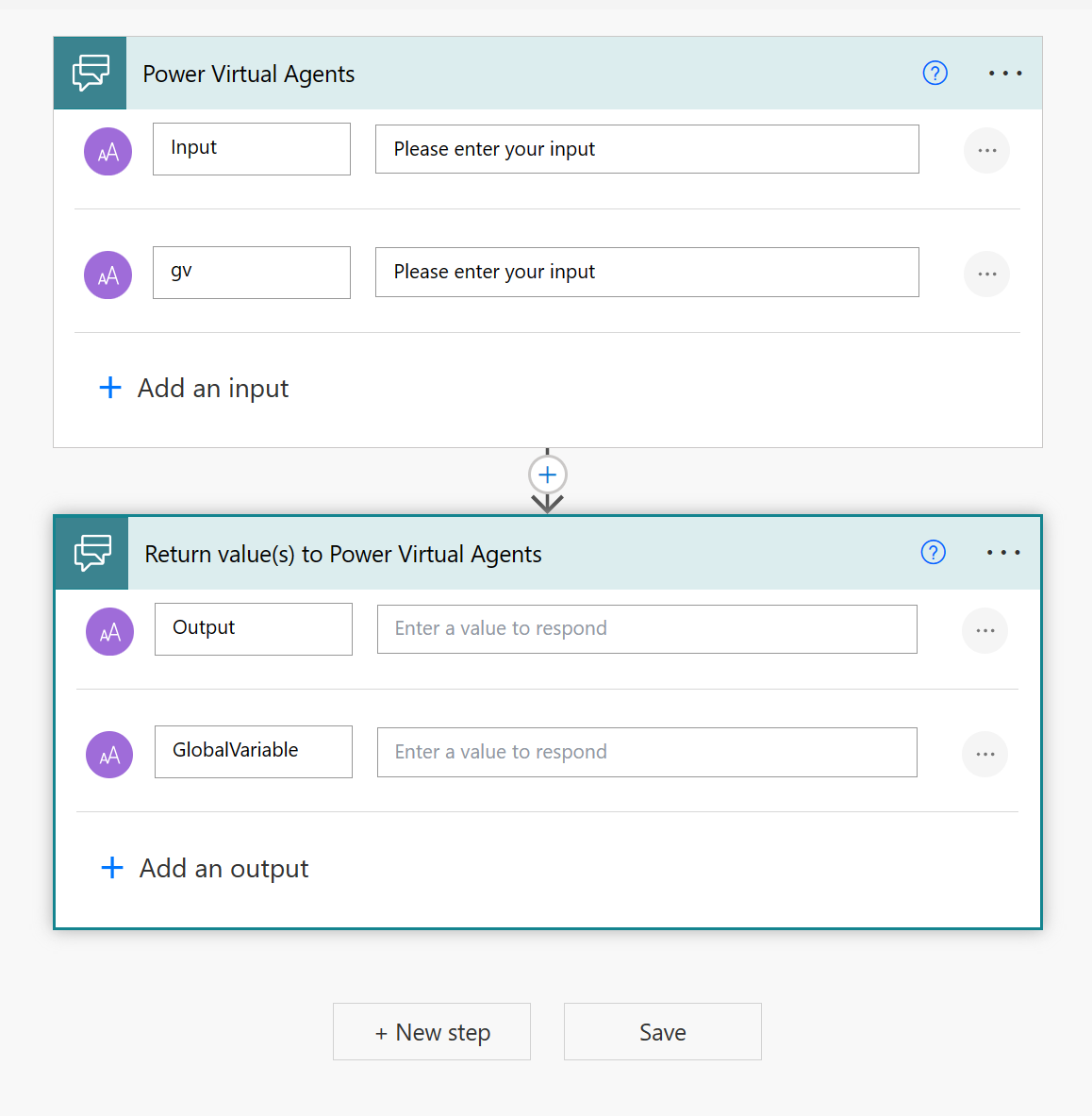Screen dimensions: 1092x1116
Task: Click the Output value to respond field
Action: click(648, 629)
